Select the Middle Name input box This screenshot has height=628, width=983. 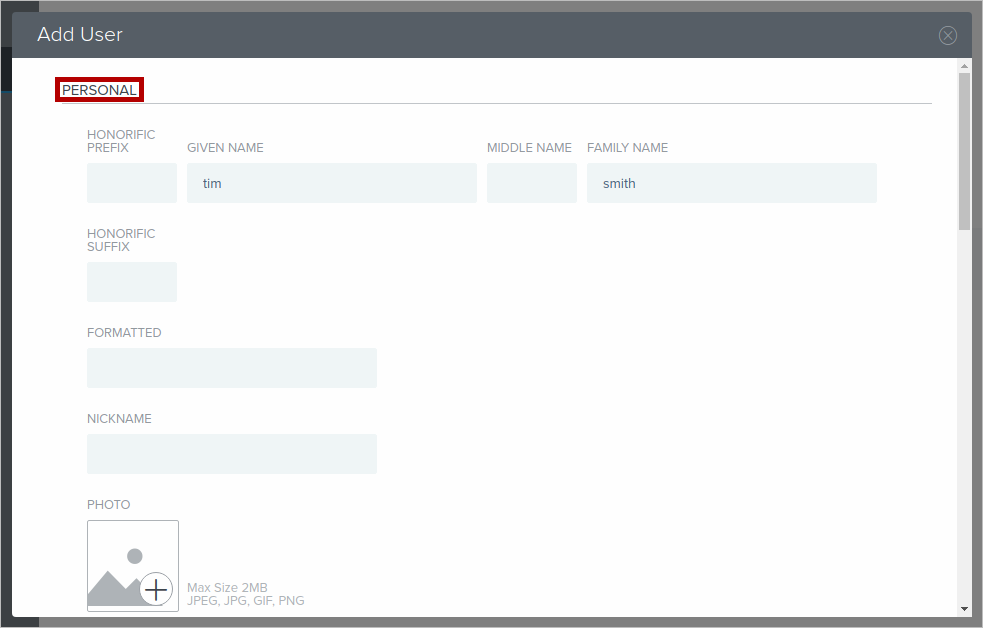click(531, 183)
